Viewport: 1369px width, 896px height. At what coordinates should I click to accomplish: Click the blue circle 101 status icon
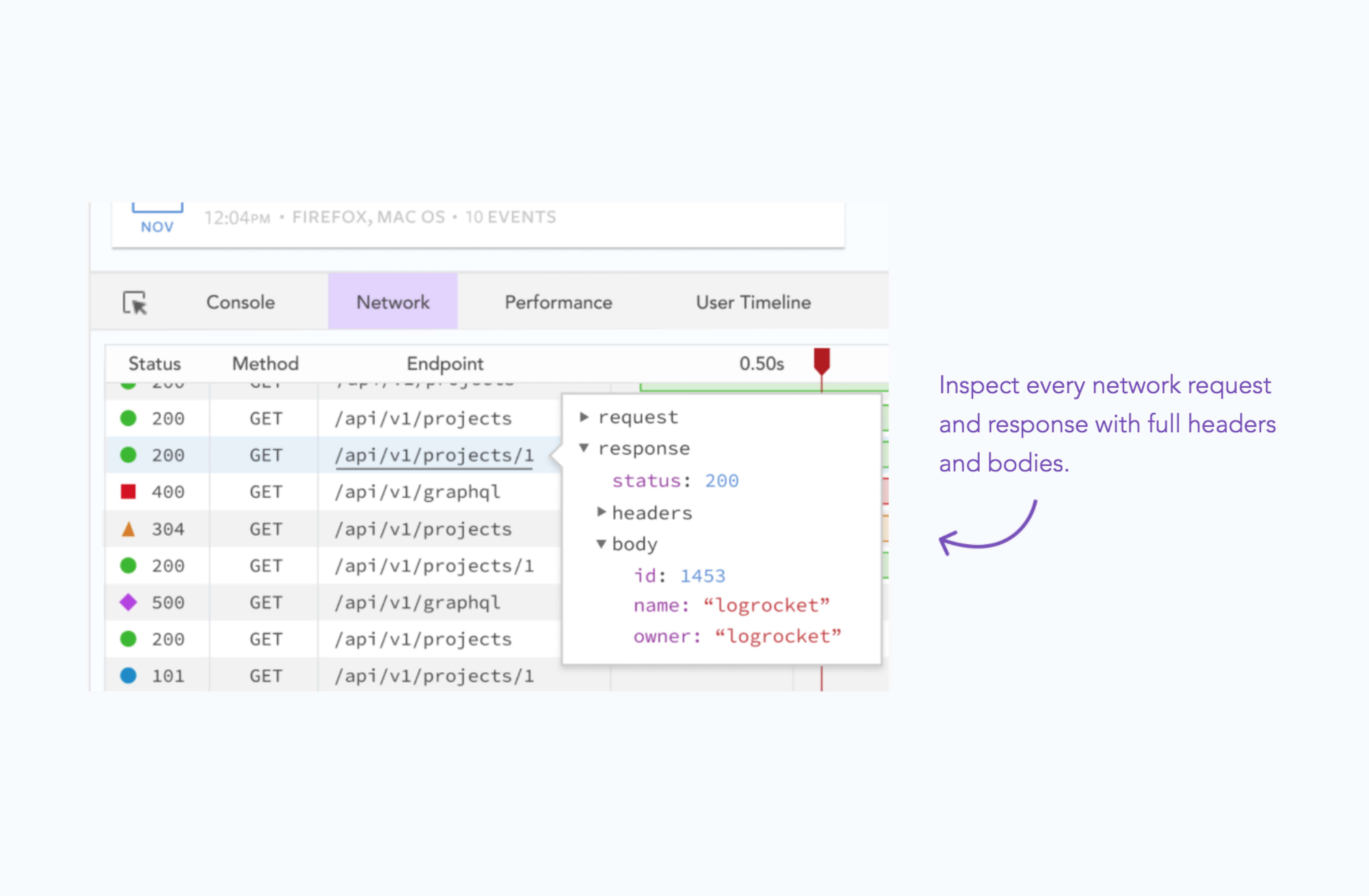tap(128, 675)
